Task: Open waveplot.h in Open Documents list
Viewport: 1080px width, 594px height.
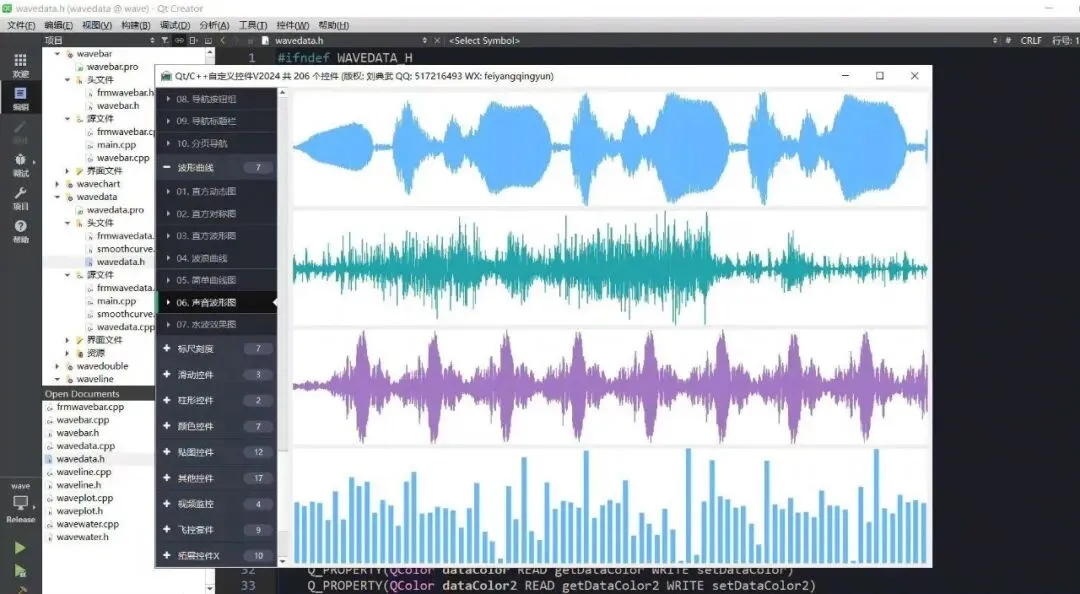Action: [x=79, y=511]
